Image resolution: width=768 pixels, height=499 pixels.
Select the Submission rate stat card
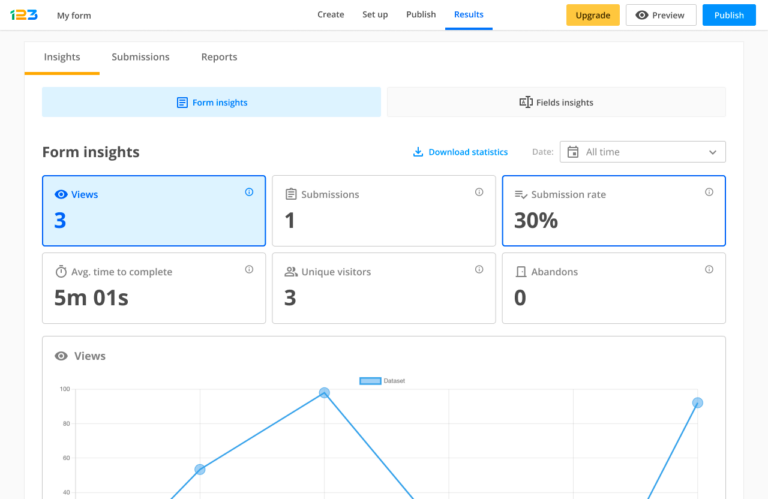(x=614, y=211)
